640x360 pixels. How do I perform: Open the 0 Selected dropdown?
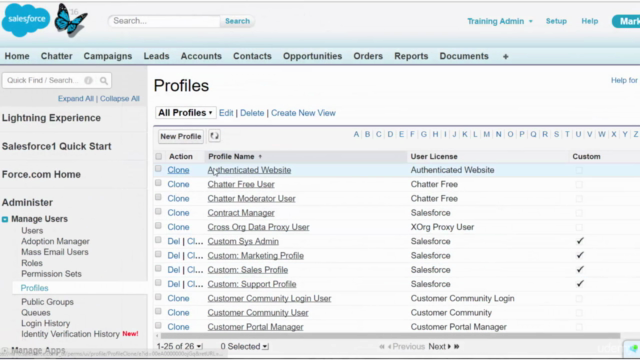click(244, 347)
